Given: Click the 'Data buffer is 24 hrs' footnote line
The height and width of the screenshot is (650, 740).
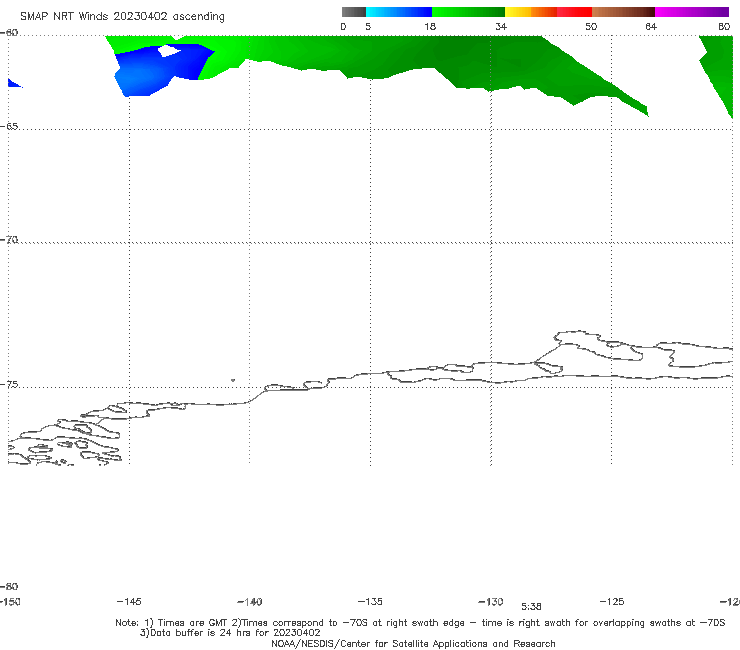Looking at the screenshot, I should pos(230,633).
